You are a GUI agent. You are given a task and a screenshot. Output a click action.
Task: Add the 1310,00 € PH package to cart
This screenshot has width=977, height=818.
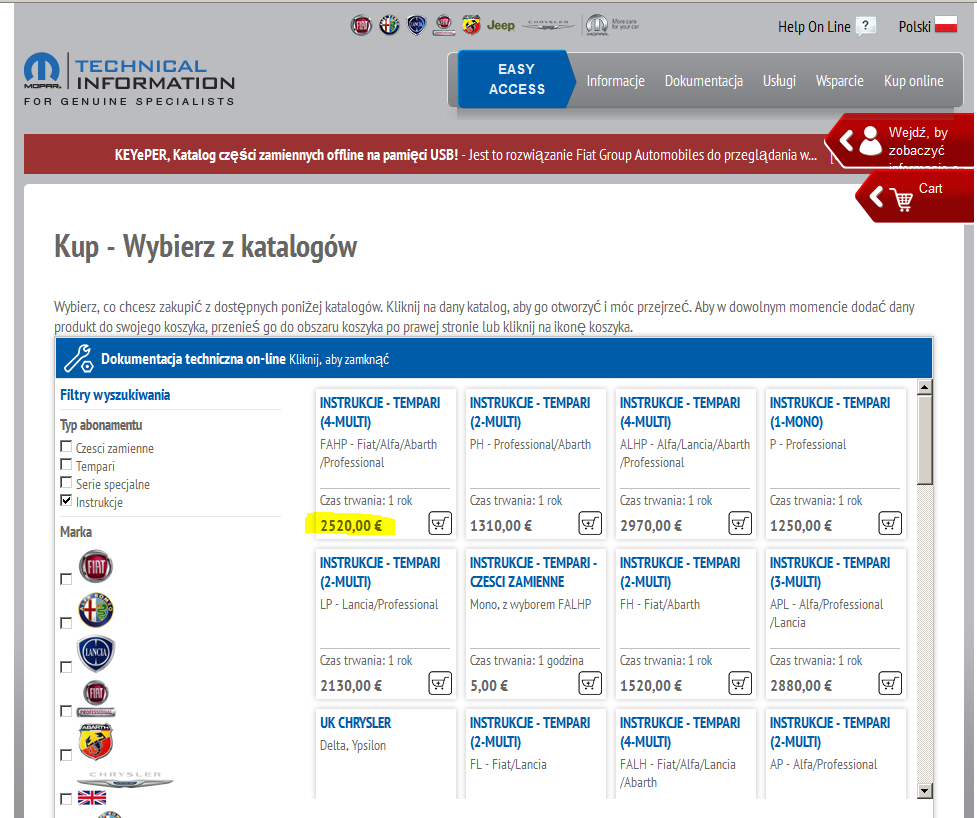point(590,523)
